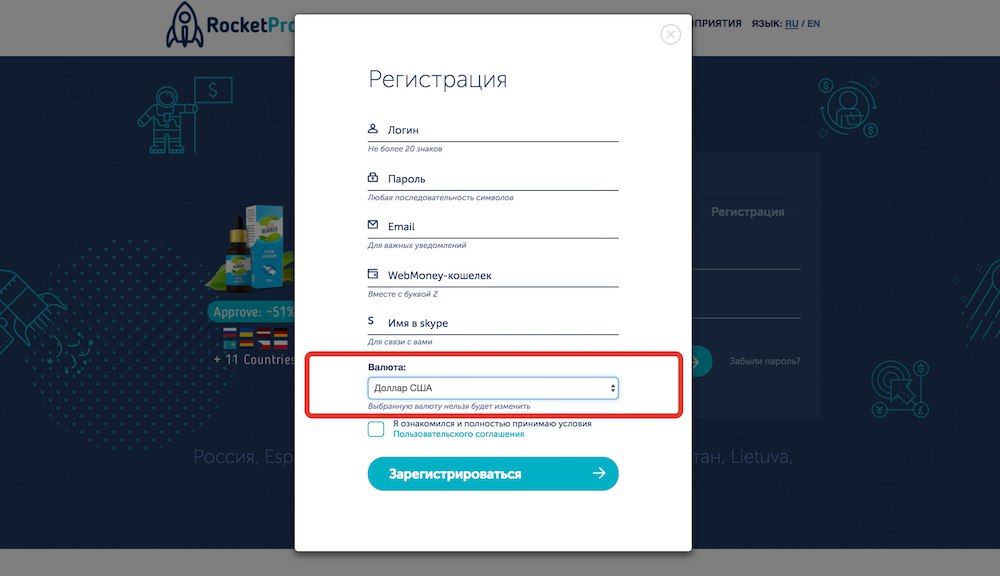Open the Валюта currency dropdown
The image size is (1000, 576).
pyautogui.click(x=493, y=388)
